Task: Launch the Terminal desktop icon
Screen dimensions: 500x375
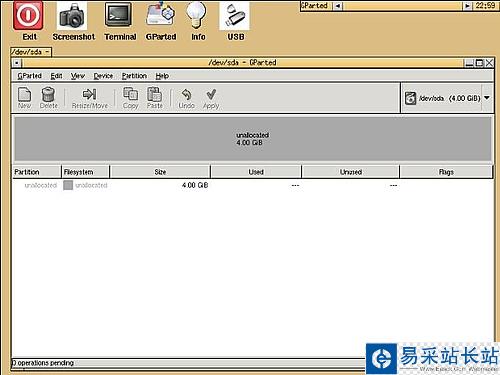Action: click(x=118, y=15)
